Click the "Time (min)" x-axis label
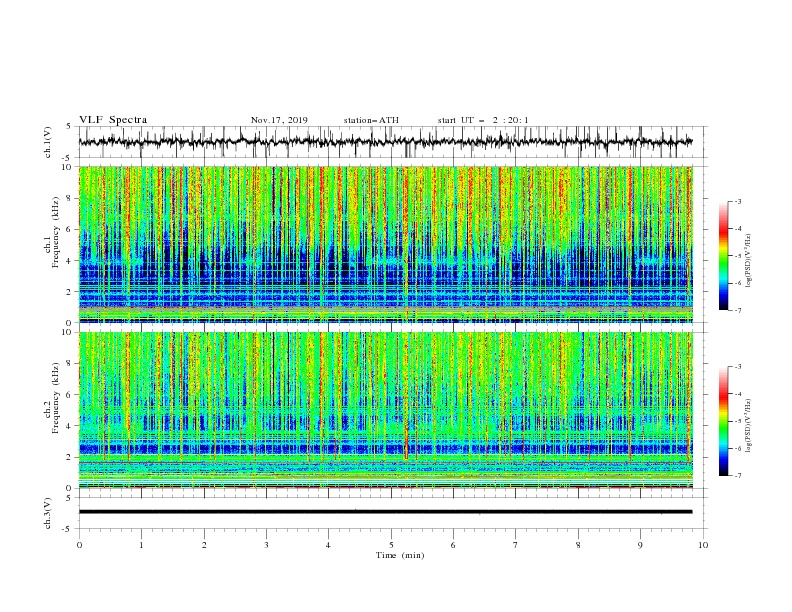Image resolution: width=792 pixels, height=612 pixels. [x=400, y=555]
